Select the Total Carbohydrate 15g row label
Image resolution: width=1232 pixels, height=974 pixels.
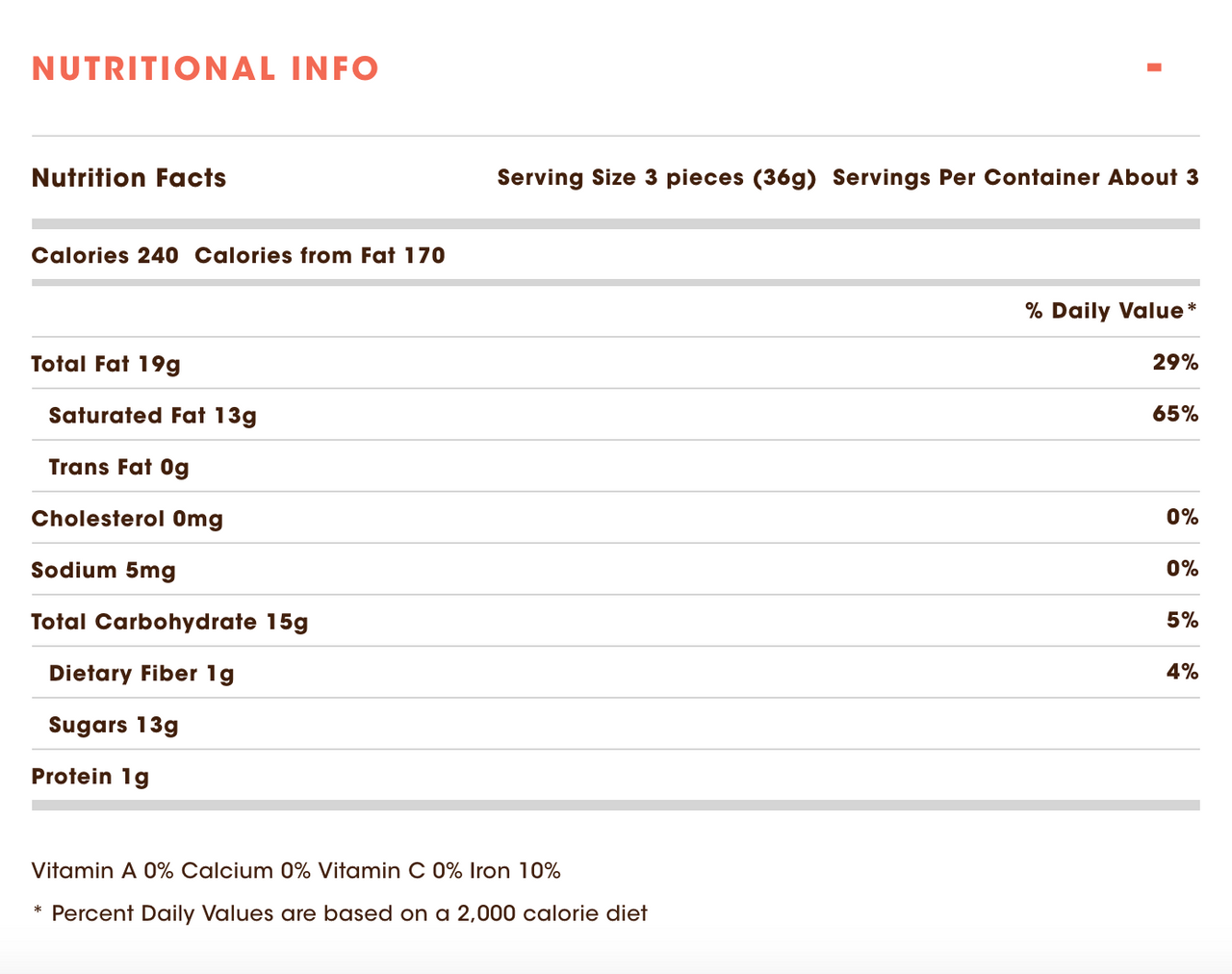point(169,622)
